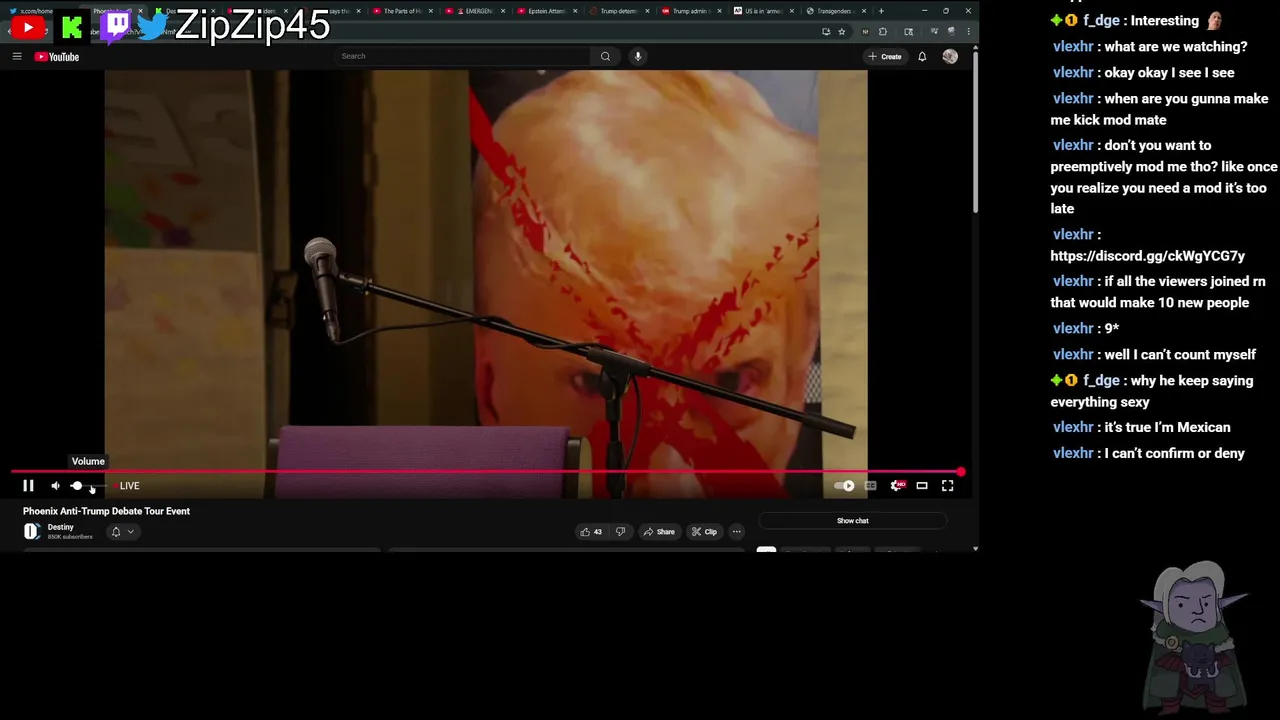
Task: Open account avatar menu
Action: [x=950, y=57]
